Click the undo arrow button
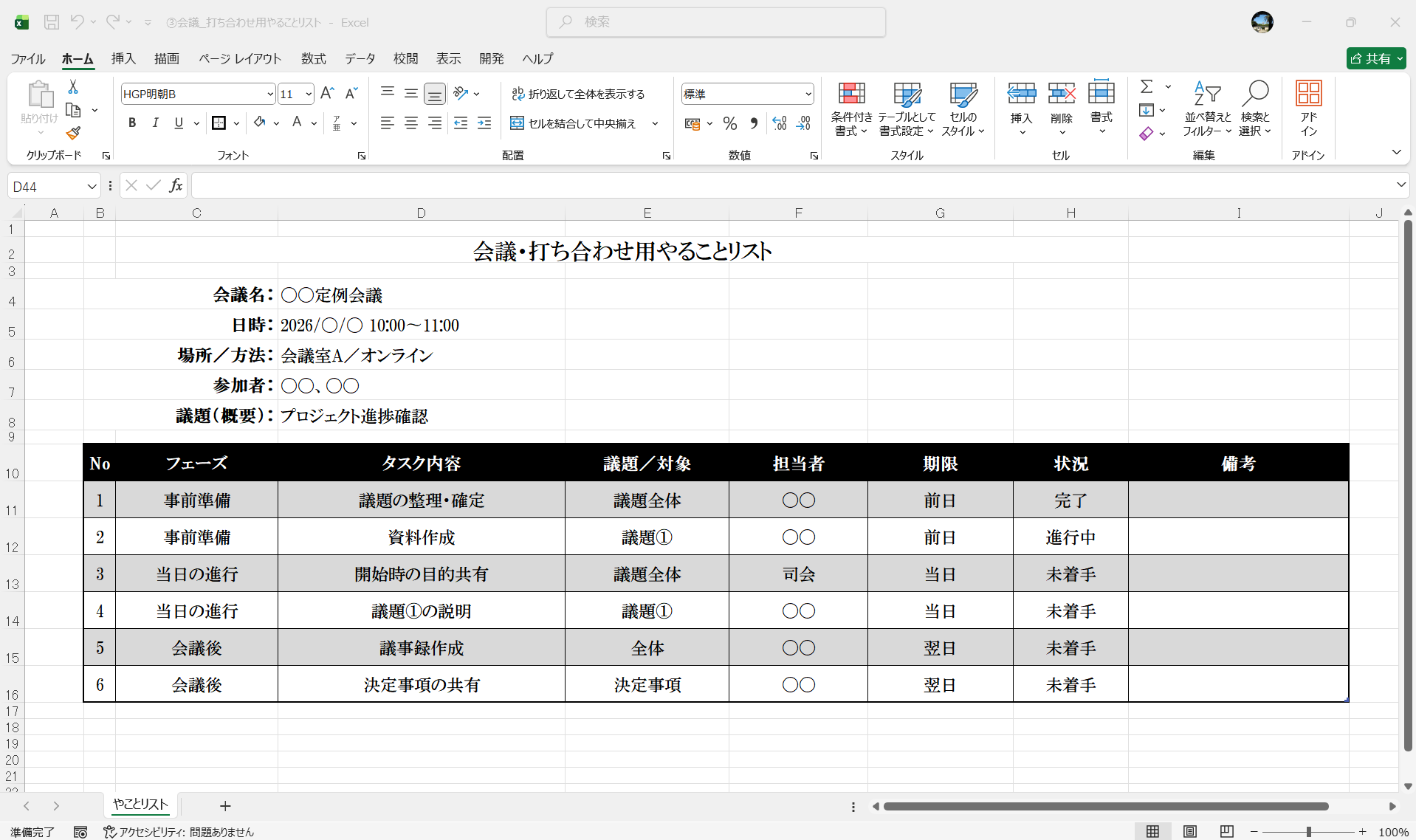The height and width of the screenshot is (840, 1416). [x=77, y=22]
